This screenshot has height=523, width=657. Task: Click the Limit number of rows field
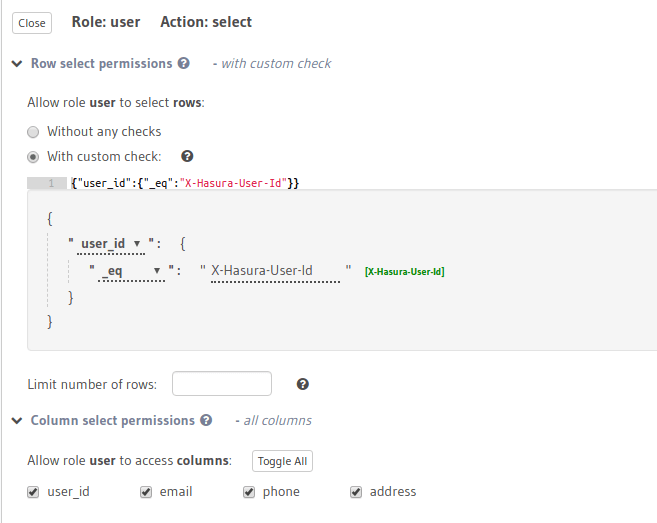tap(222, 384)
